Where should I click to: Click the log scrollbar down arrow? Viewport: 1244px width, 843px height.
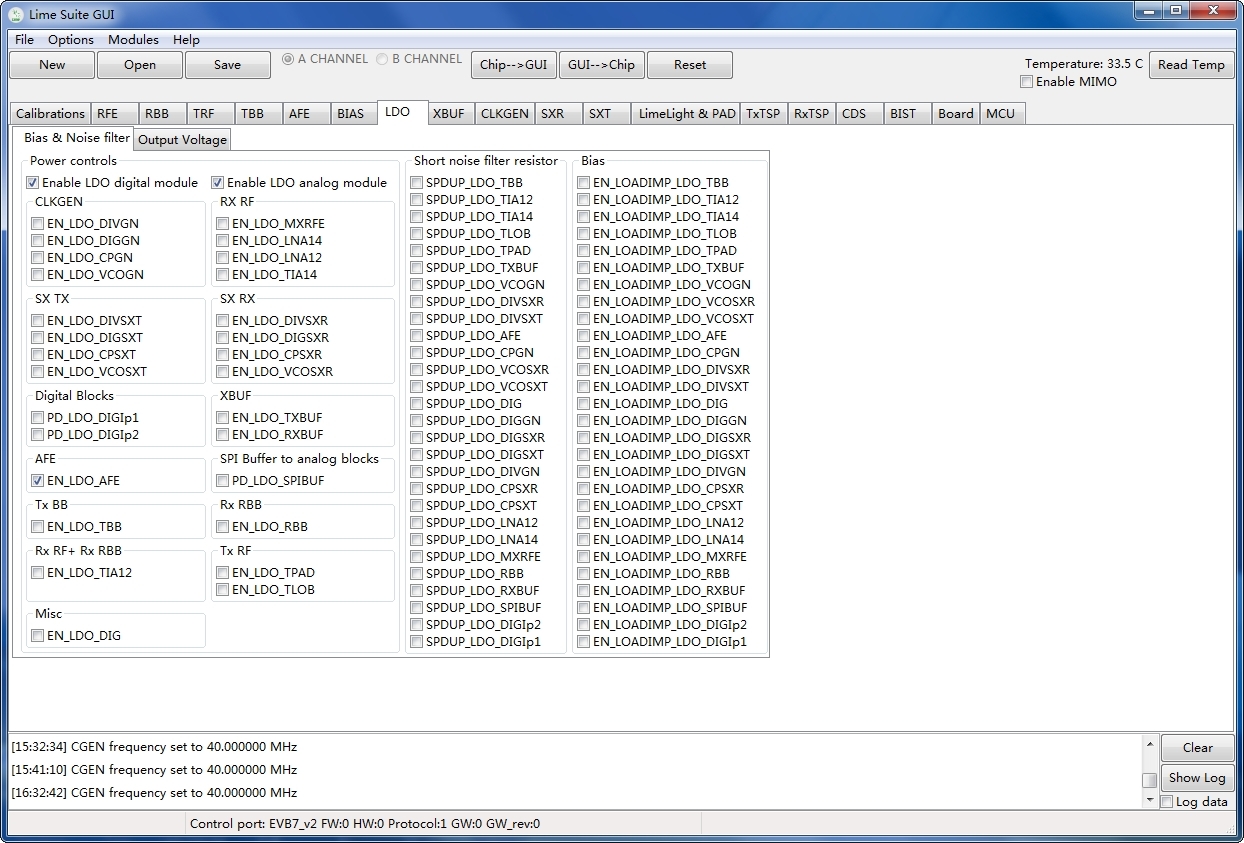1150,800
